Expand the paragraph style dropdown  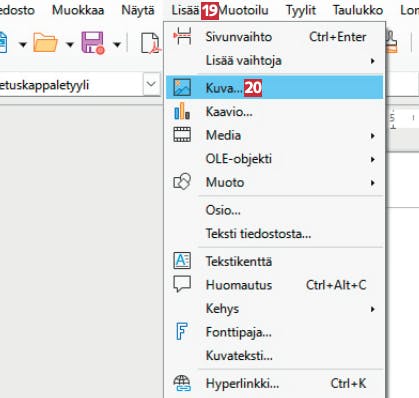pos(151,84)
